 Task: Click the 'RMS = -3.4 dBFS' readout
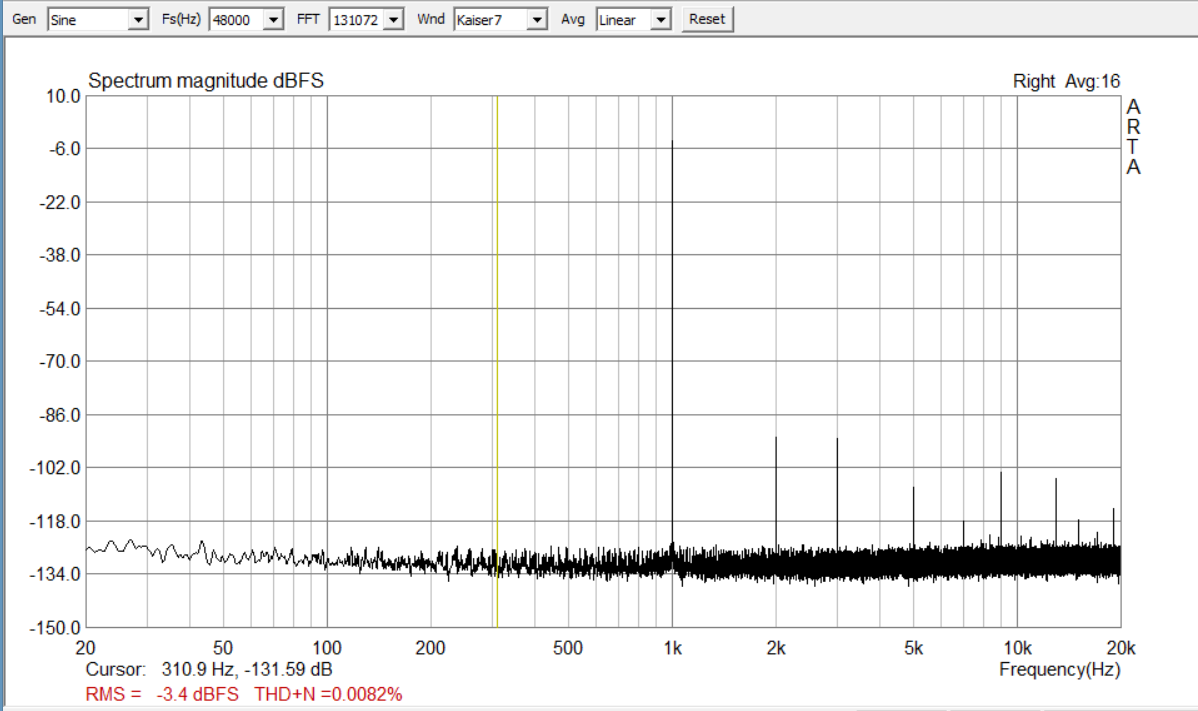coord(162,694)
